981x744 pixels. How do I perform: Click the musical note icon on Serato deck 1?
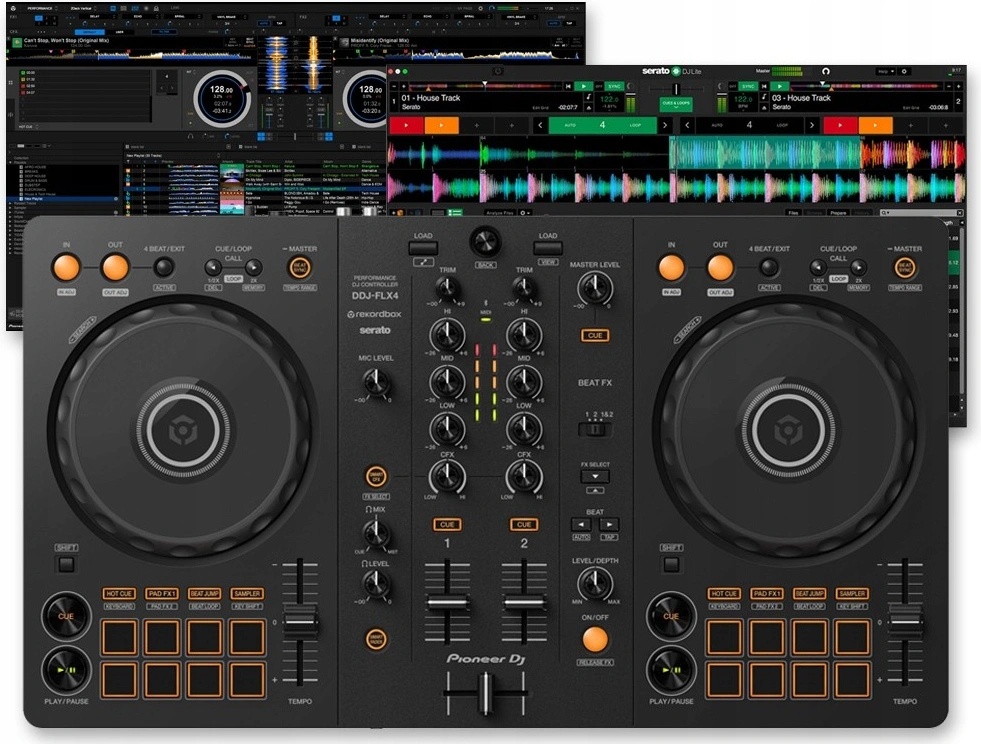[588, 98]
